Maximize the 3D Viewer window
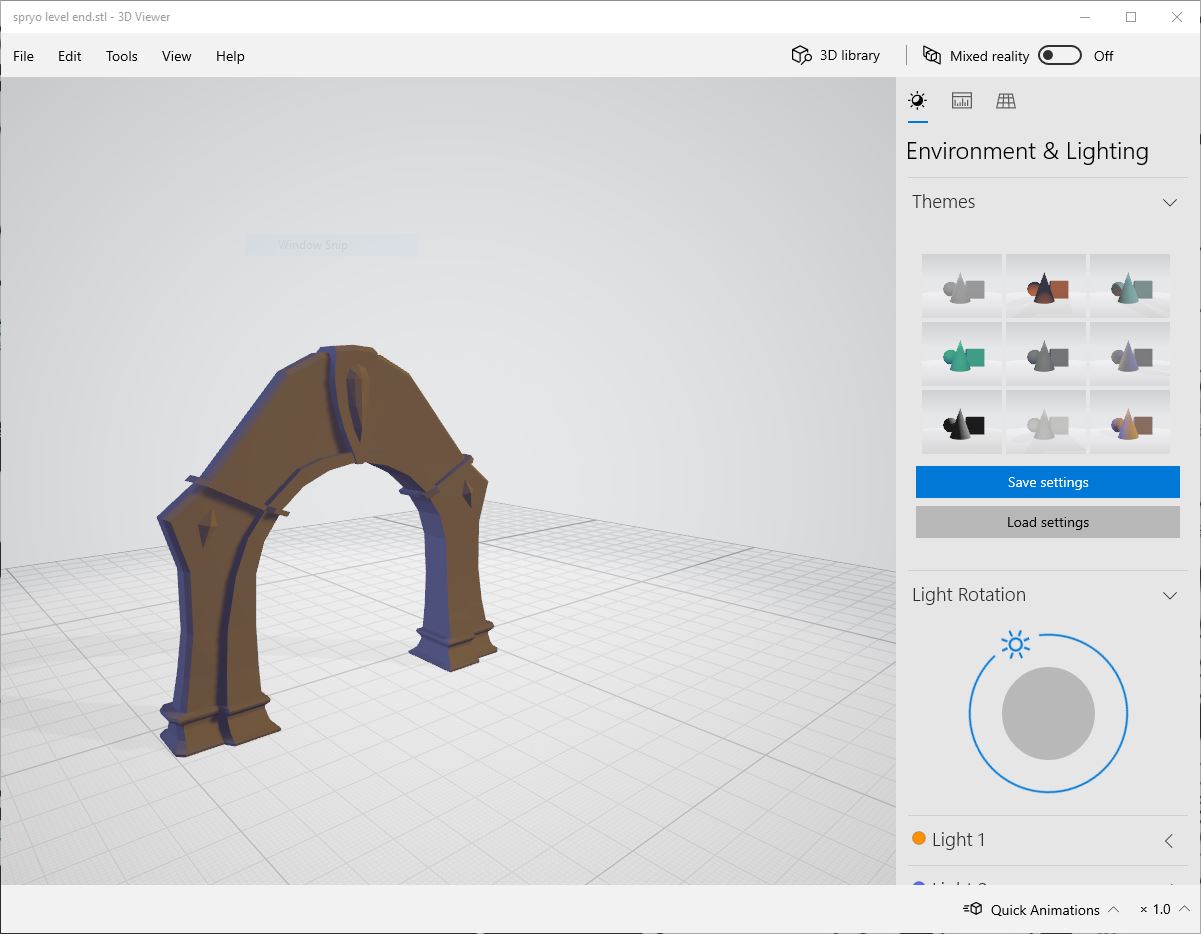This screenshot has width=1201, height=934. pos(1131,17)
